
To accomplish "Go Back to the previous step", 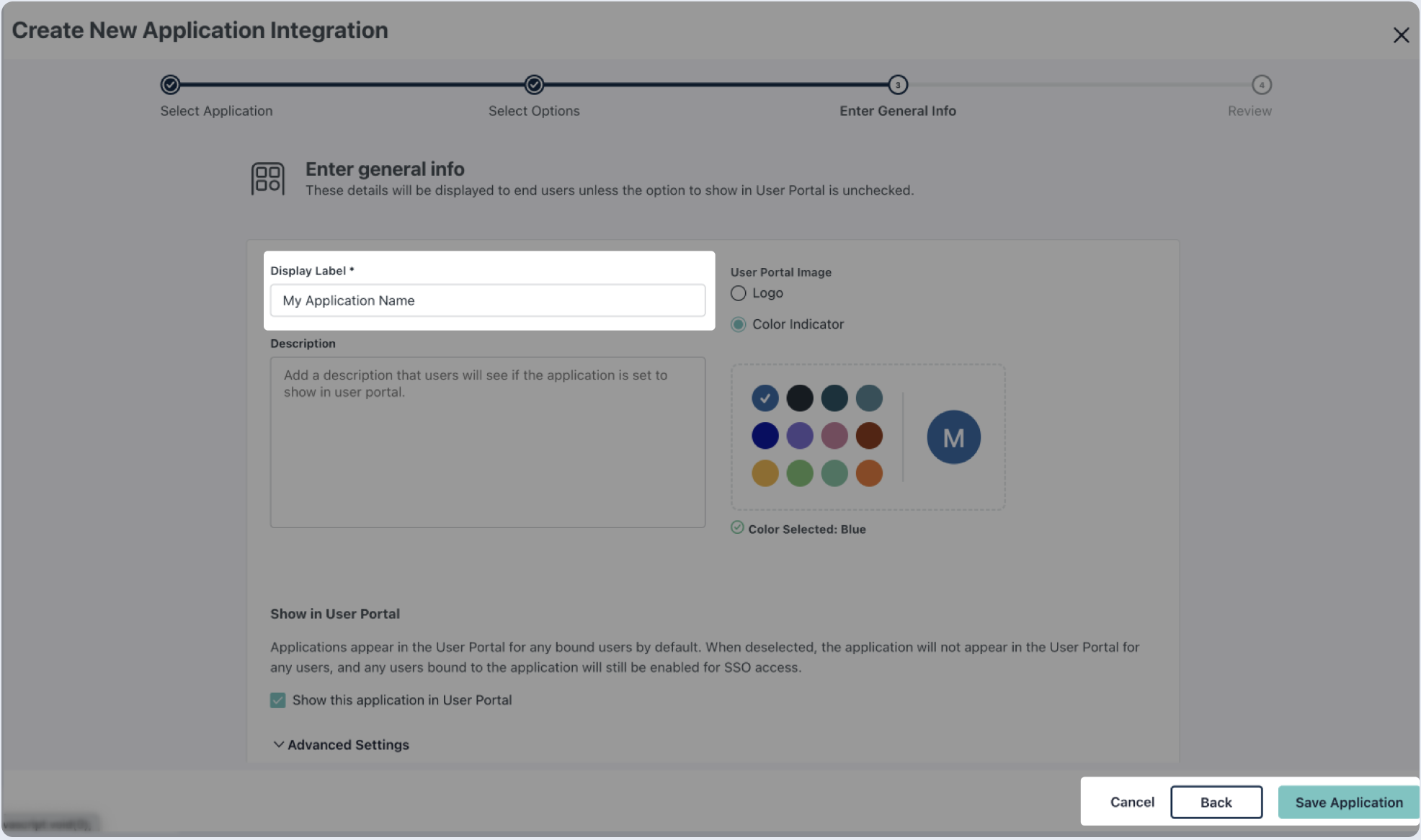I will (x=1216, y=803).
